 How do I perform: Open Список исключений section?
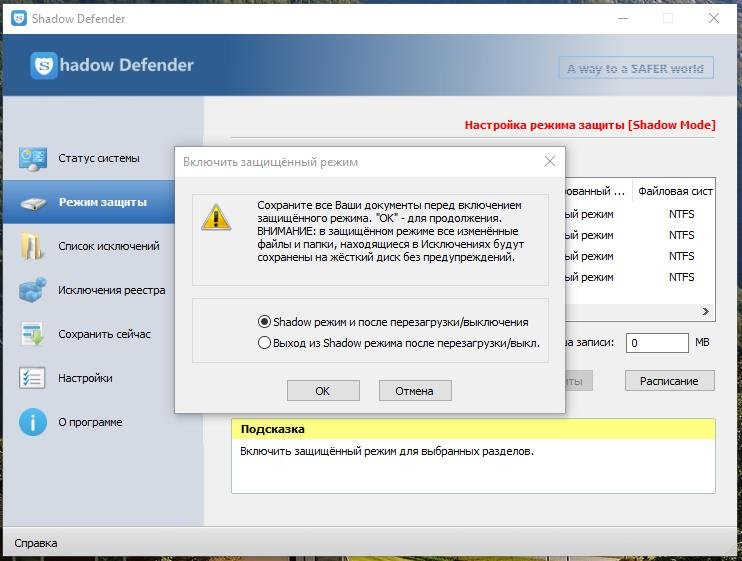pyautogui.click(x=109, y=246)
